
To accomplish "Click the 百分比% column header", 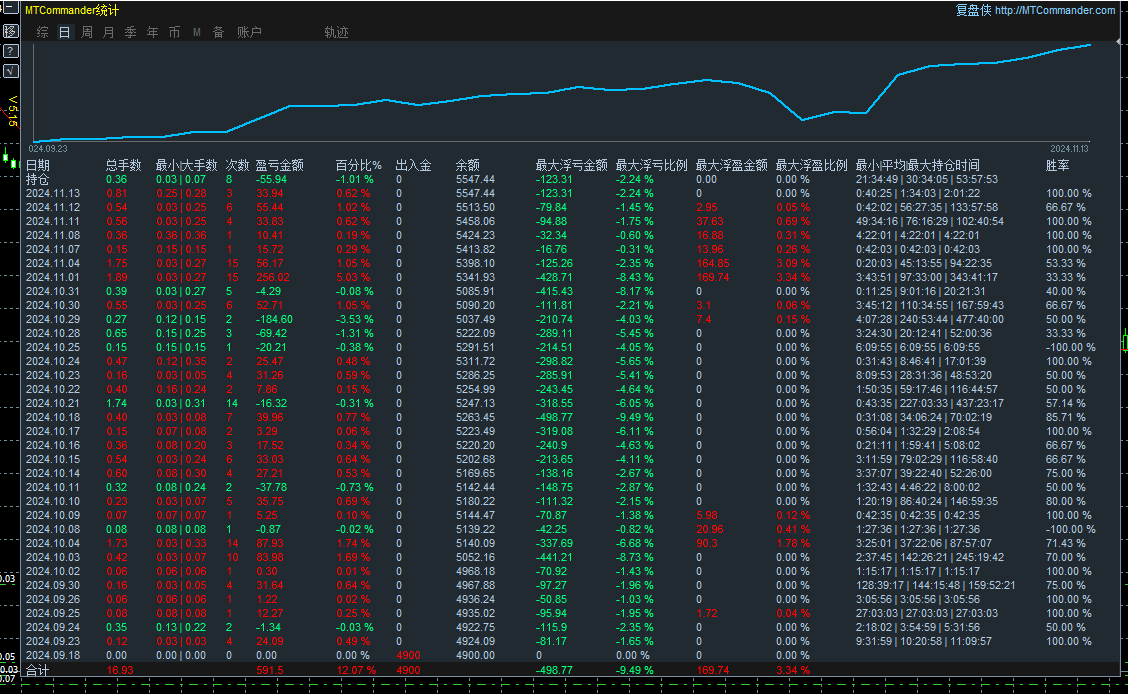I will [358, 165].
